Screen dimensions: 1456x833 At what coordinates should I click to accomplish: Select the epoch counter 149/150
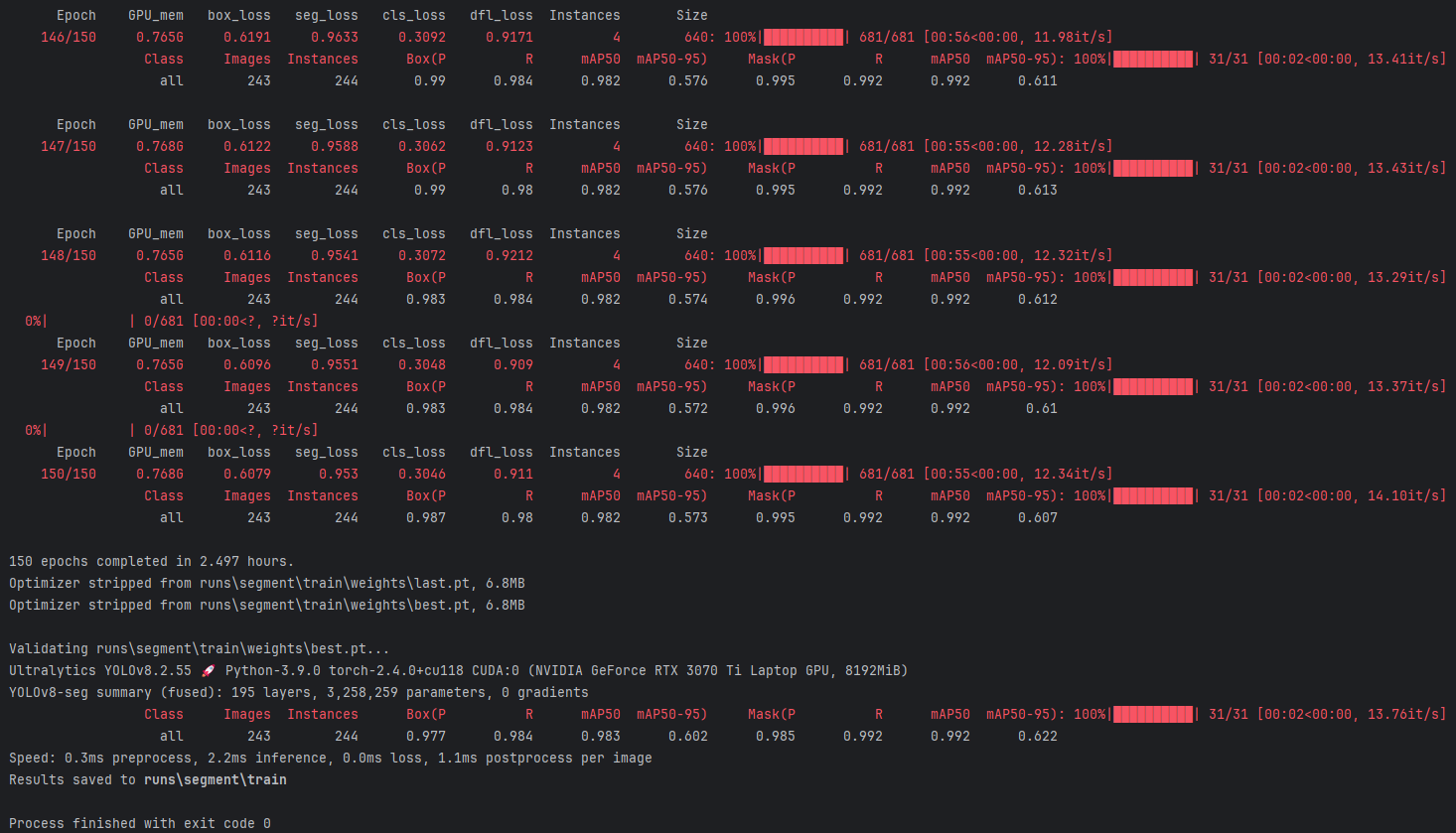pos(69,364)
